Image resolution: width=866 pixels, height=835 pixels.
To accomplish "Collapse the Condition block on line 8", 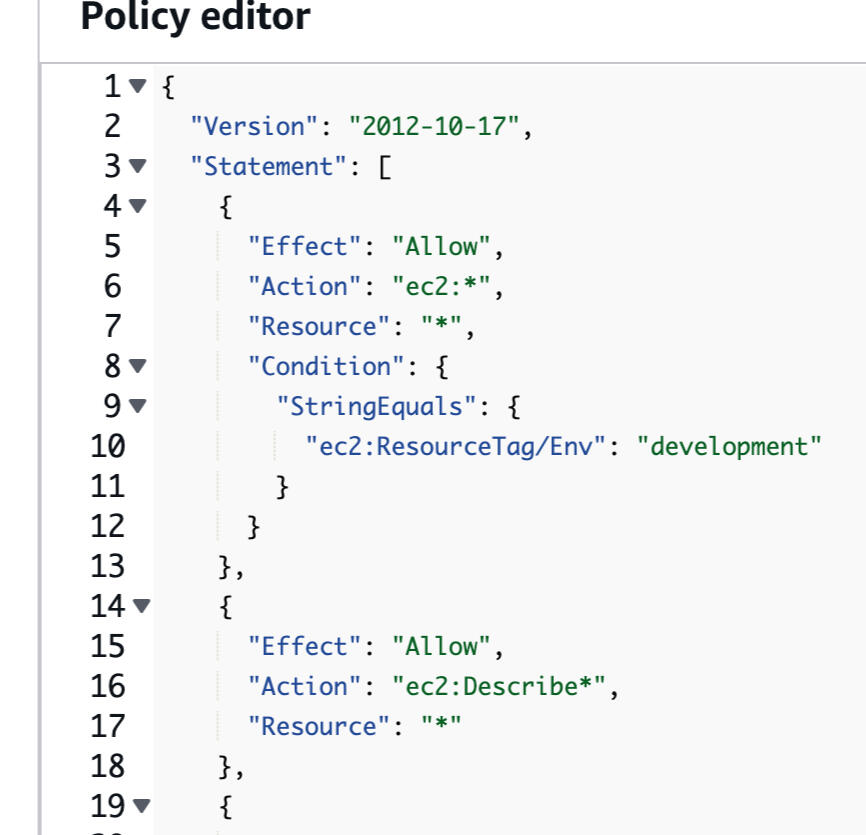I will pyautogui.click(x=138, y=367).
